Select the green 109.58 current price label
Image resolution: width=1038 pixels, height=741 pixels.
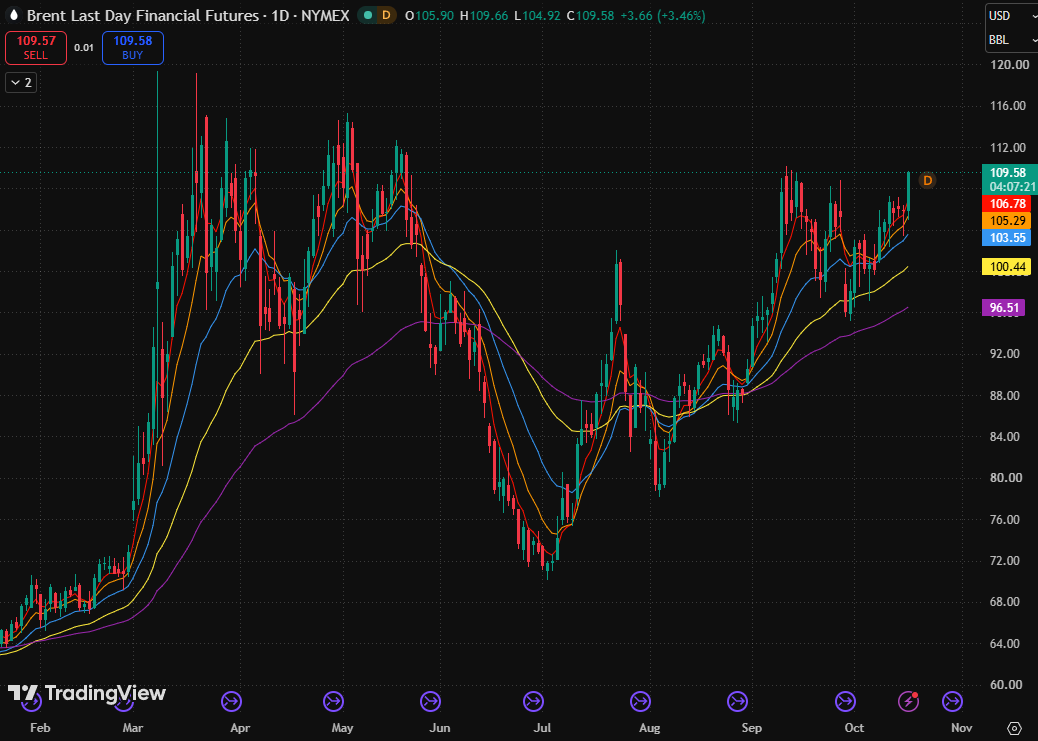(x=1008, y=173)
